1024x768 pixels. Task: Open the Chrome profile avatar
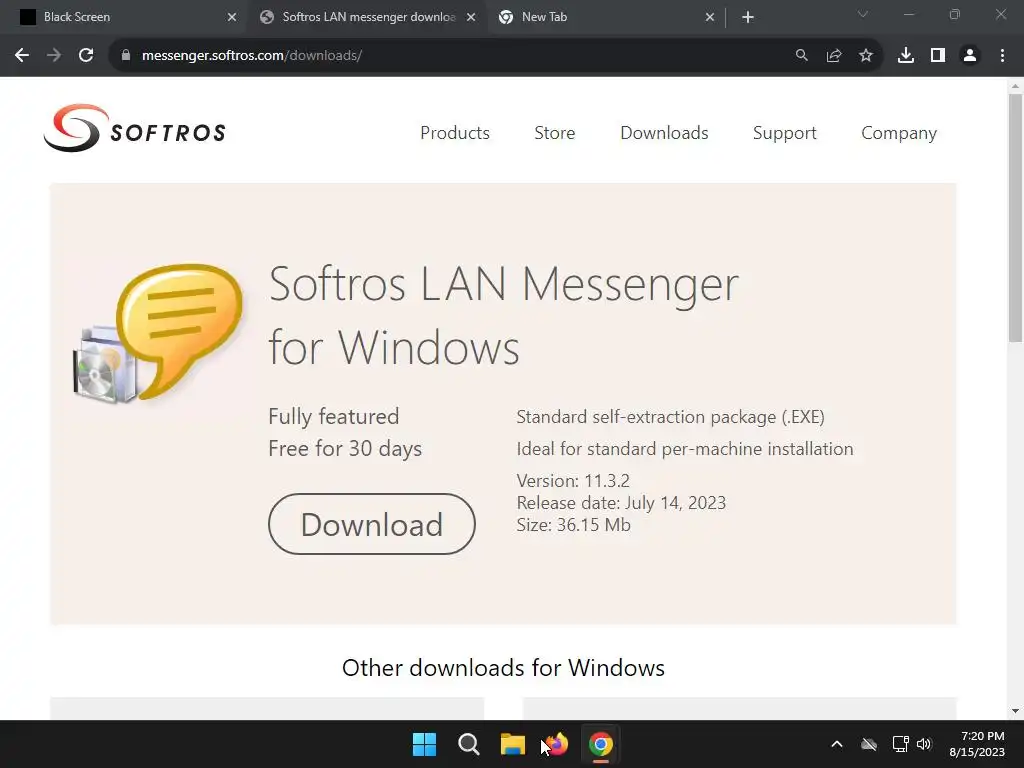tap(970, 56)
